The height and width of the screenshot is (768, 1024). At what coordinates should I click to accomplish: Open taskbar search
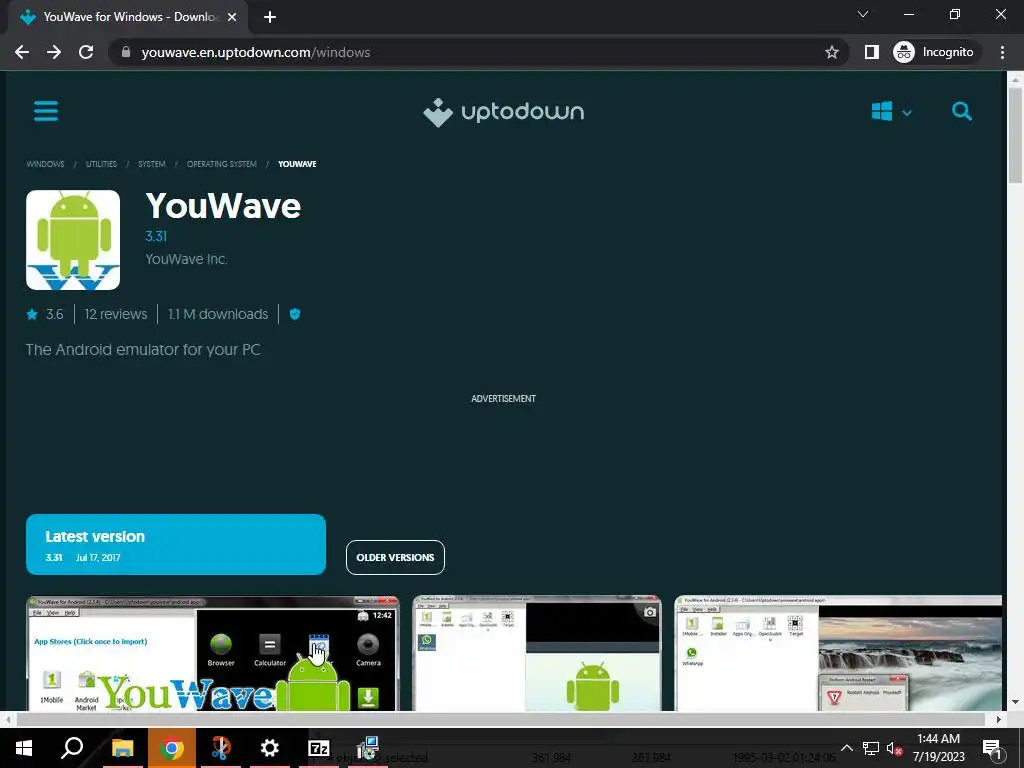tap(72, 748)
